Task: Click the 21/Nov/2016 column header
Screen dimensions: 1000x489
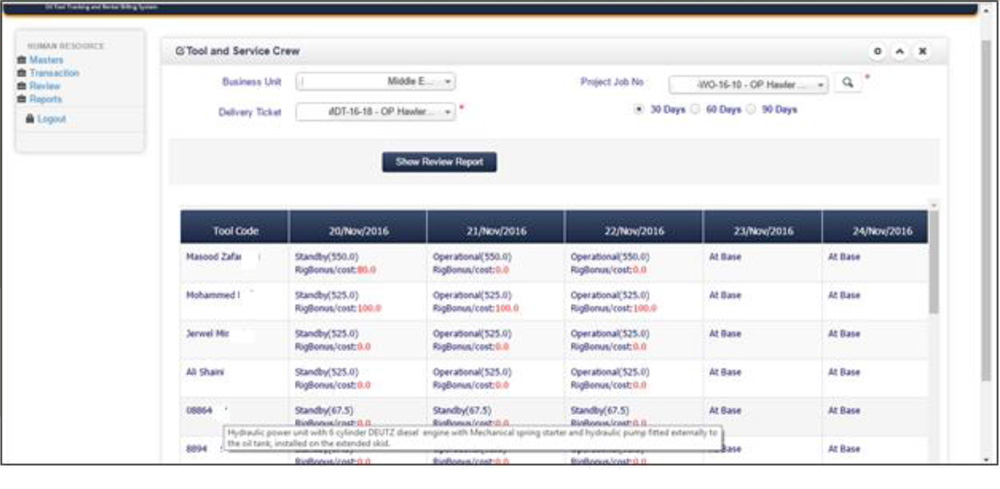Action: 495,230
